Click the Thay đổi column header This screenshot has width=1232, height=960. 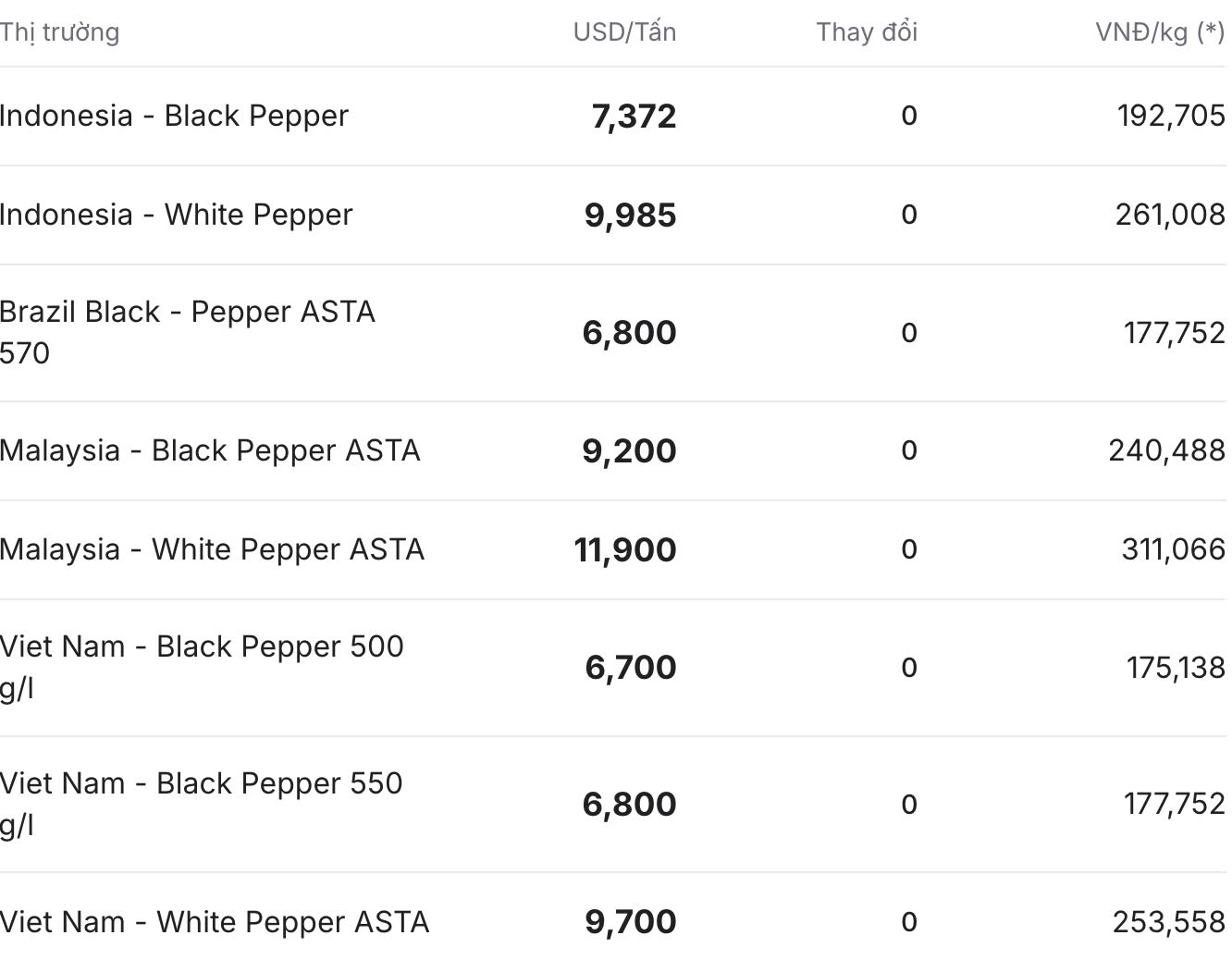[867, 32]
